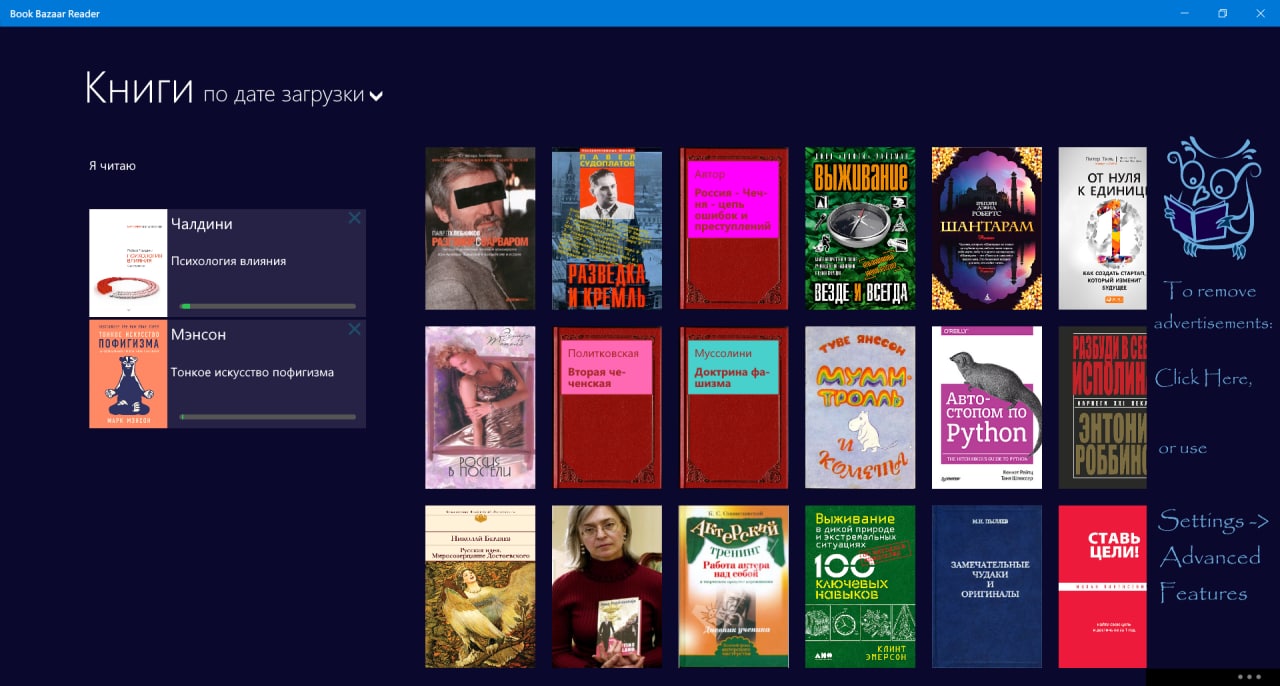
Task: Open От нуля к единице book
Action: click(x=1103, y=229)
